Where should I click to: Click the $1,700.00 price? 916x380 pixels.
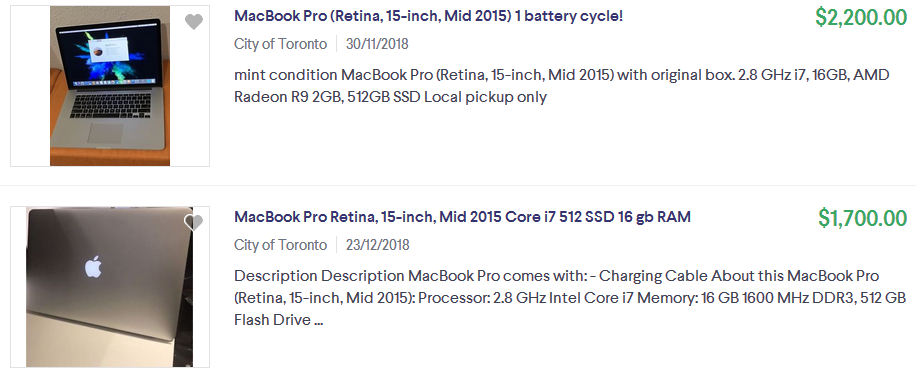863,218
